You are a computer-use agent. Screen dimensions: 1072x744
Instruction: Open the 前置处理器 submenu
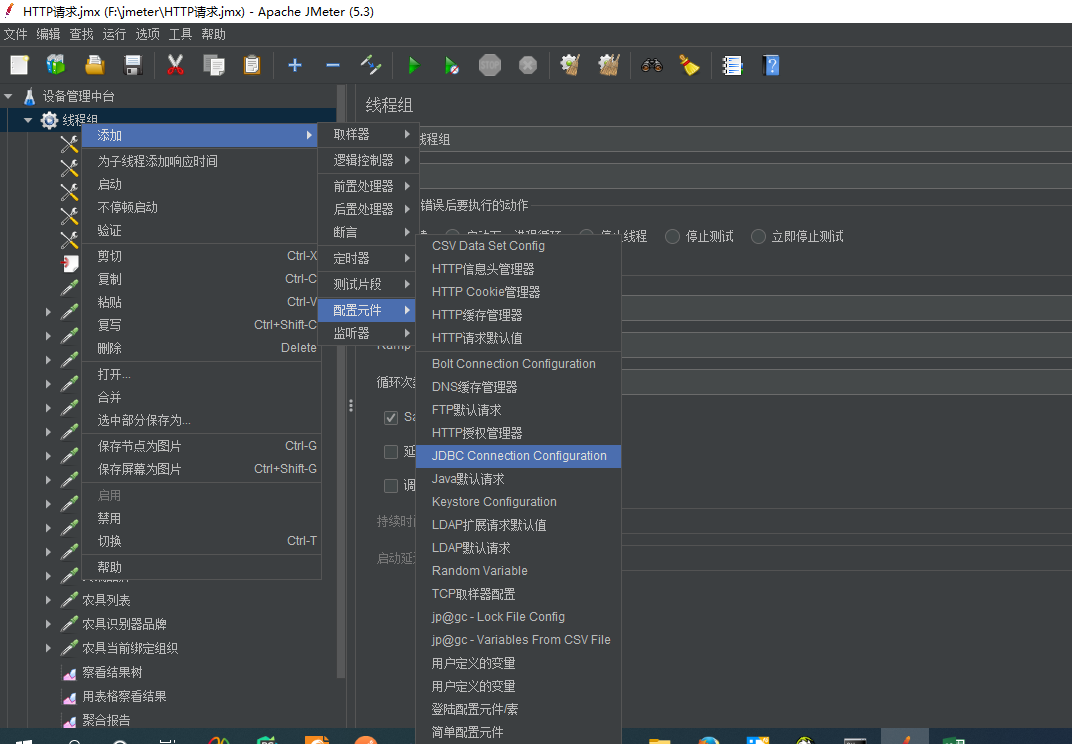[x=367, y=186]
